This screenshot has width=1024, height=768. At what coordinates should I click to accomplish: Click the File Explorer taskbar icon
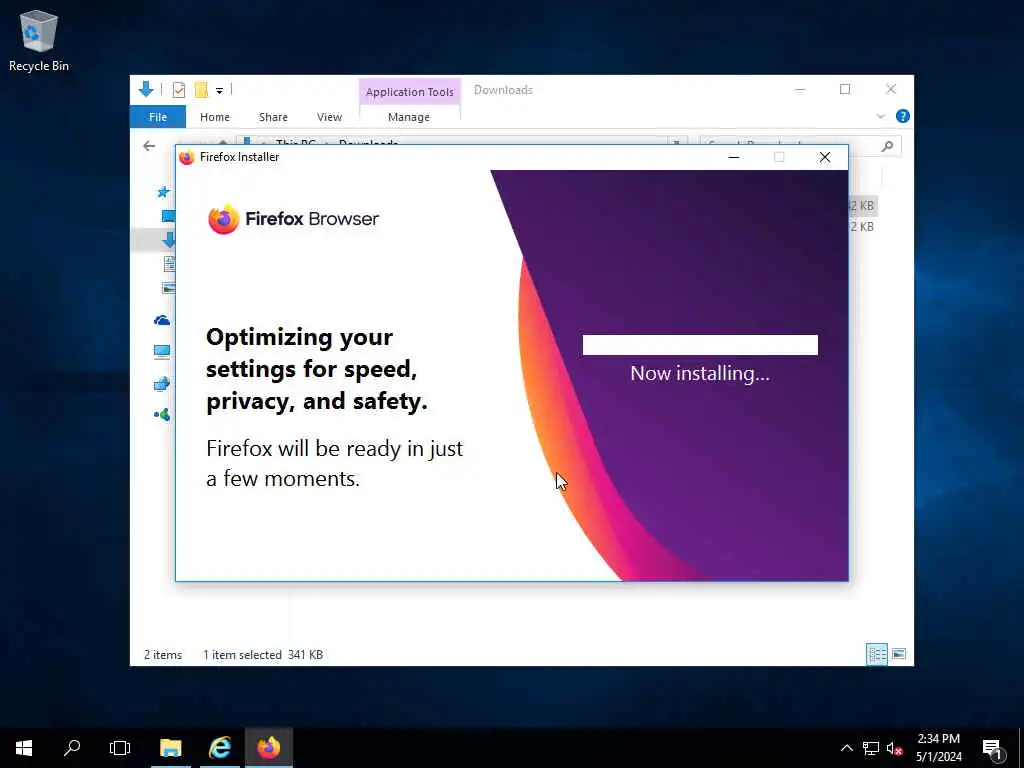pyautogui.click(x=171, y=748)
